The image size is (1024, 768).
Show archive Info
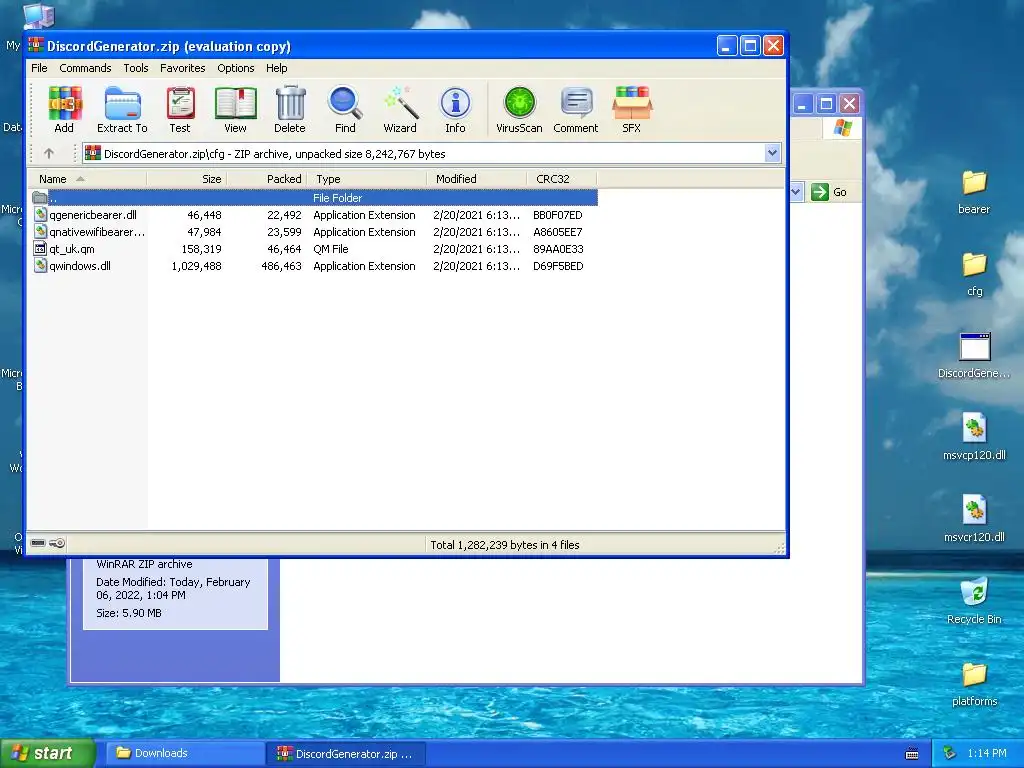(x=455, y=109)
